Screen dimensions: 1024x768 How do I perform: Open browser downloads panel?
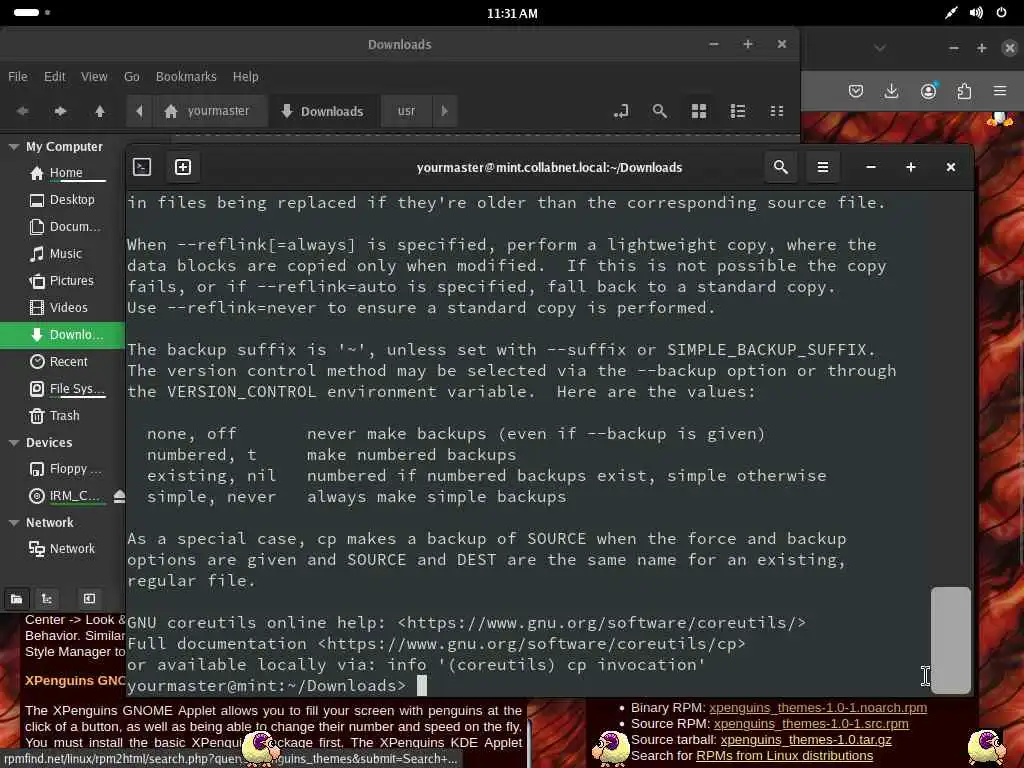coord(891,91)
